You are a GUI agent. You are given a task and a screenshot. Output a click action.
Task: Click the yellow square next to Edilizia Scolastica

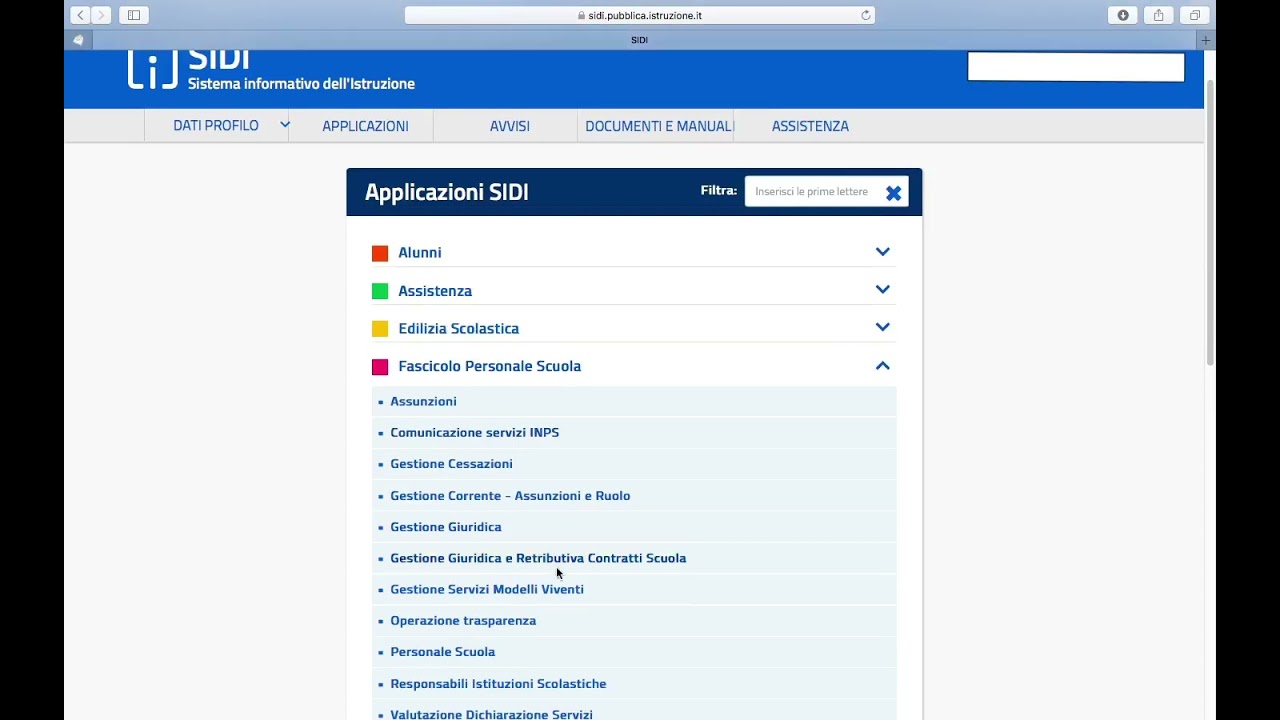[380, 328]
